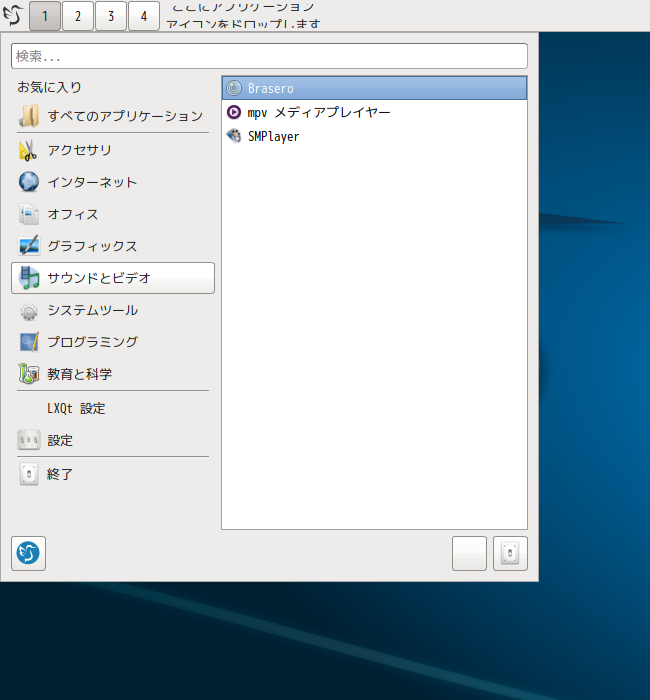Switch to desktop 1
650x700 pixels.
45,16
